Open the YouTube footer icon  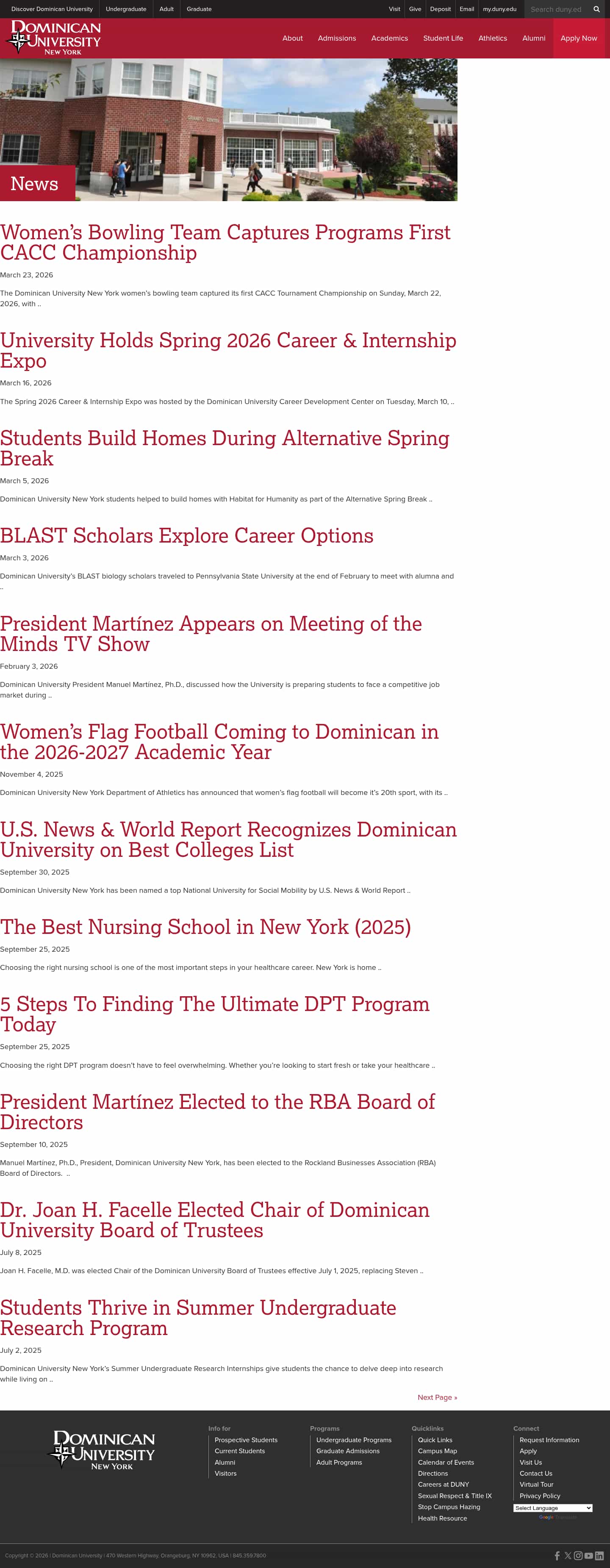pos(589,1555)
